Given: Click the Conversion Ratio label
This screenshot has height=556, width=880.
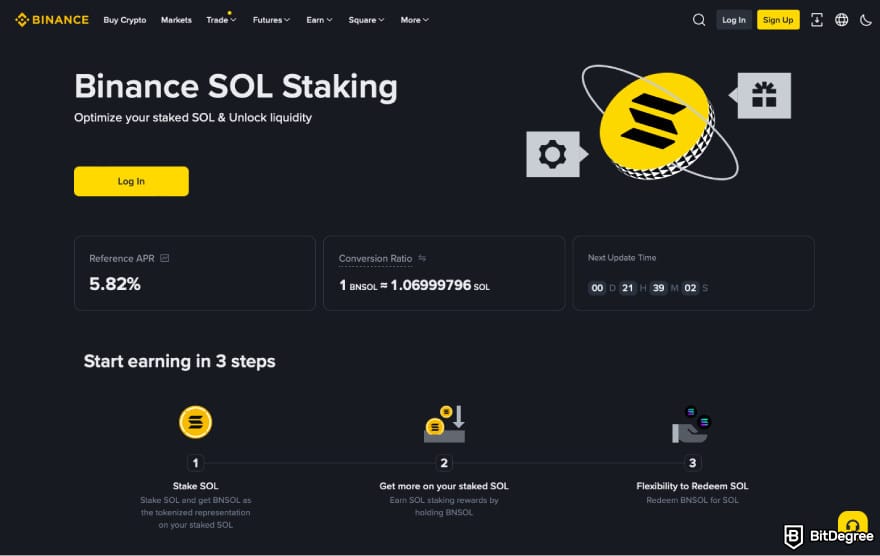Looking at the screenshot, I should pyautogui.click(x=375, y=259).
